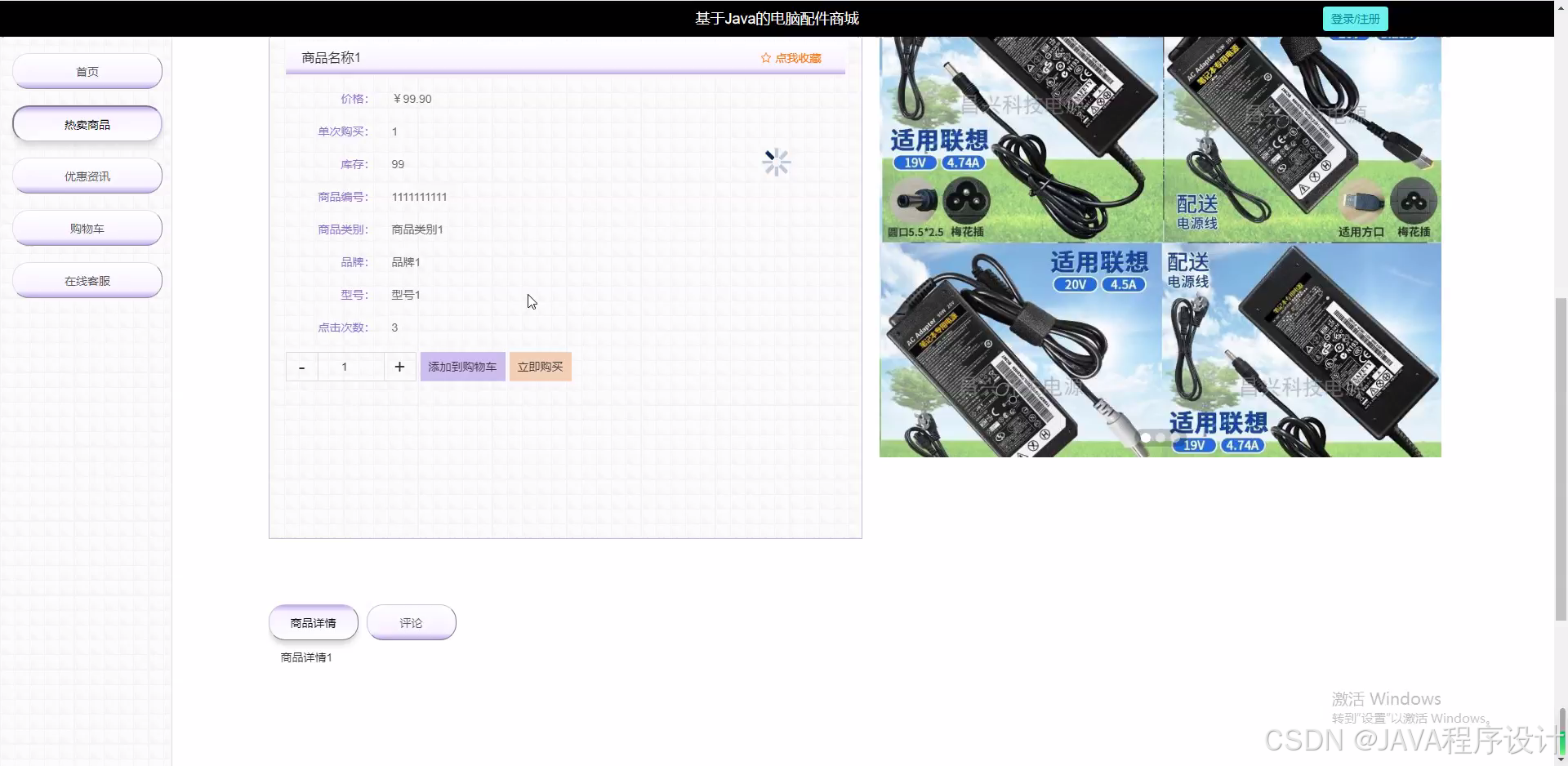
Task: Click the stock value 99
Action: click(398, 164)
